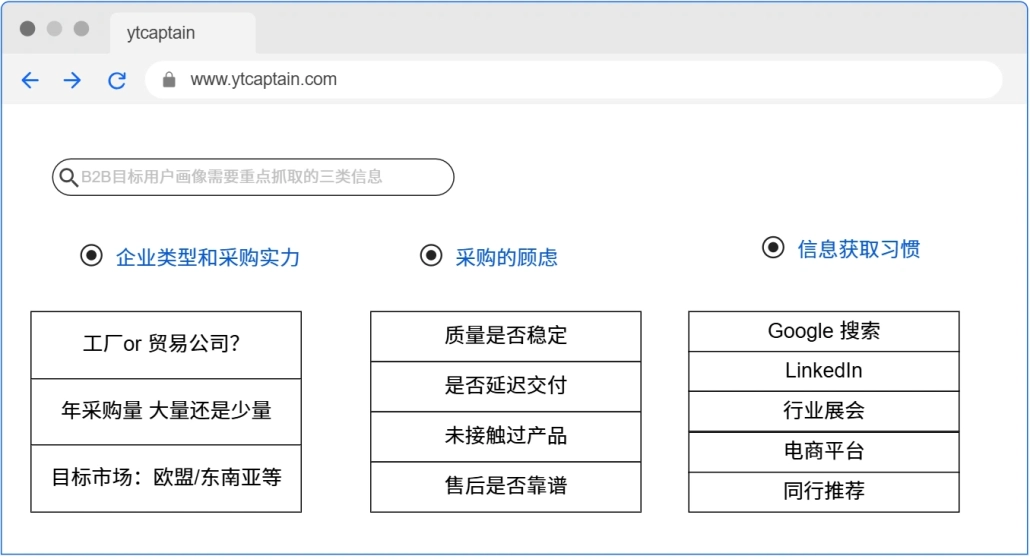Click the 是否延迟交付 row

(x=505, y=386)
